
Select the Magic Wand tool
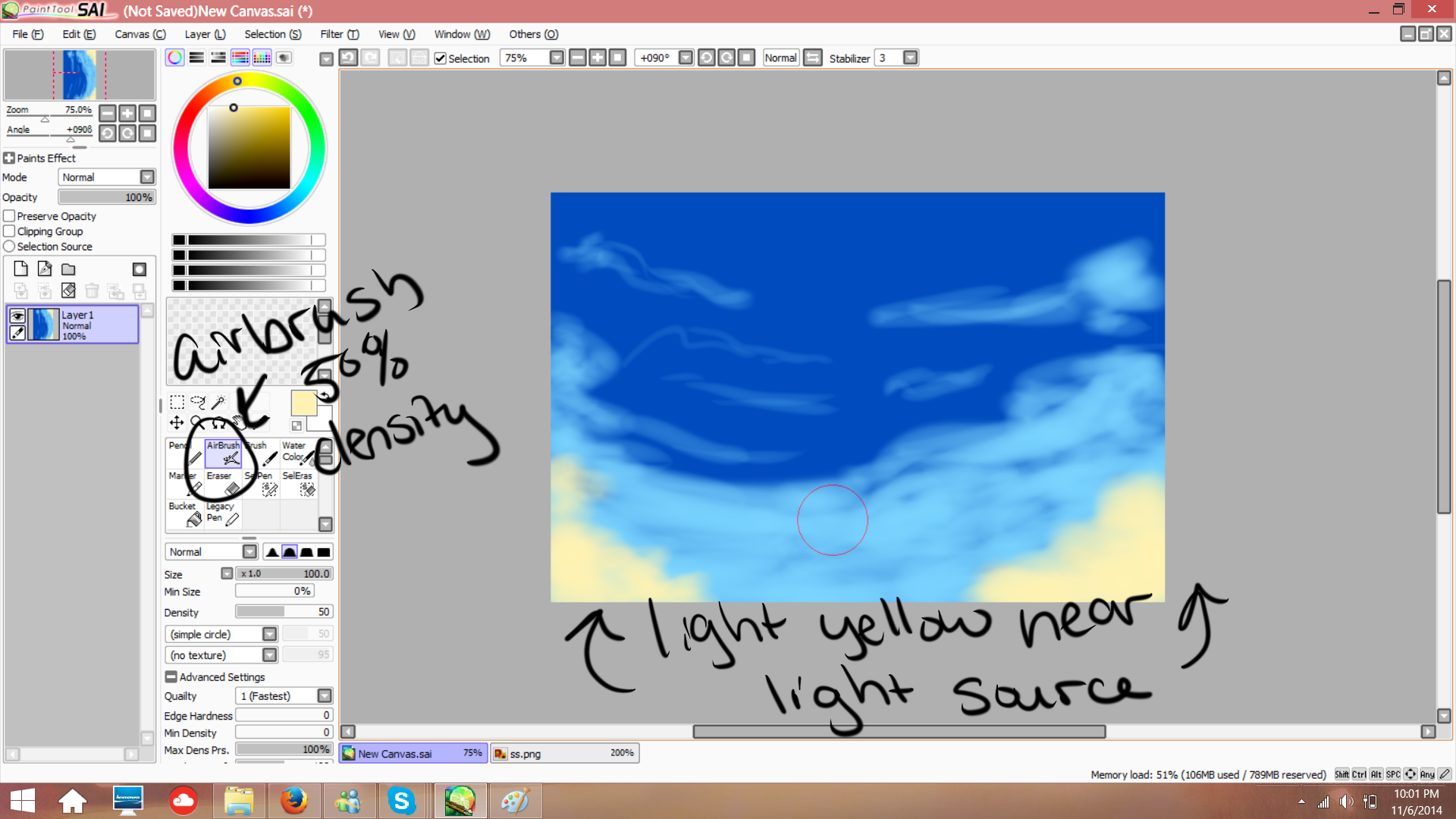(218, 401)
